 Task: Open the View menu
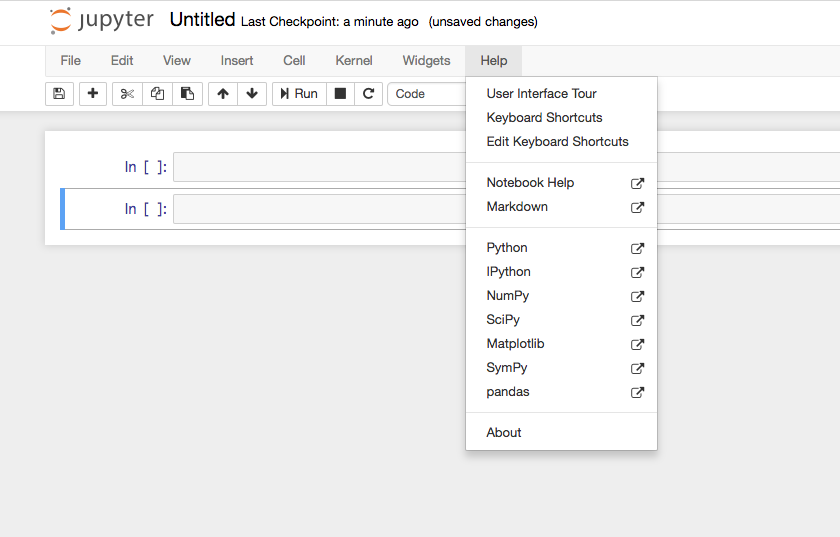coord(177,61)
